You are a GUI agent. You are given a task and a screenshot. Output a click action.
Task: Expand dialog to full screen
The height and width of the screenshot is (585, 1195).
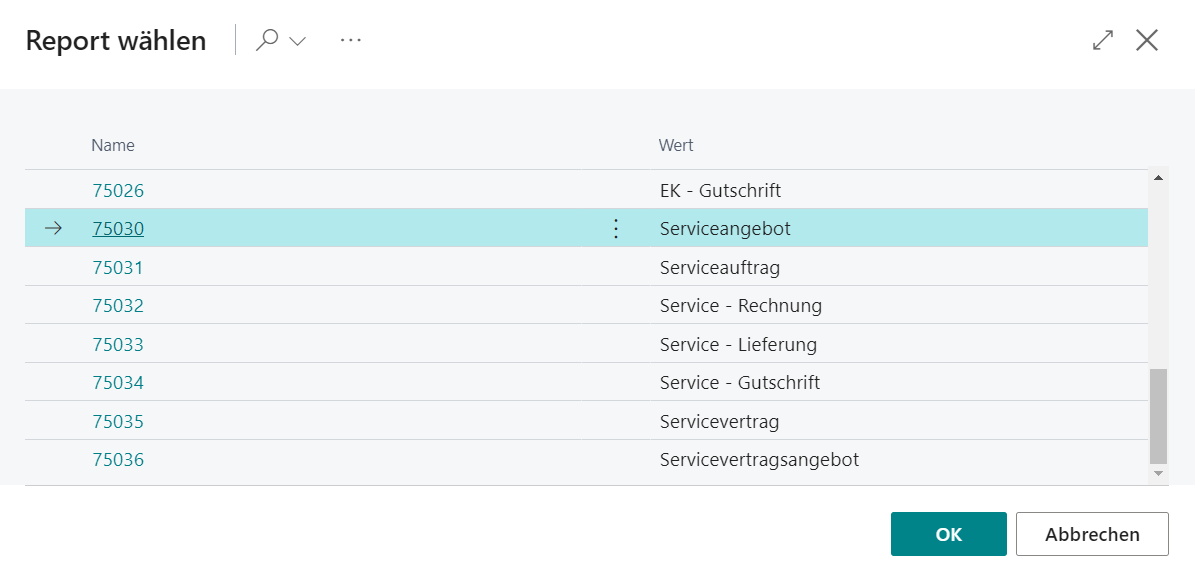(1103, 40)
